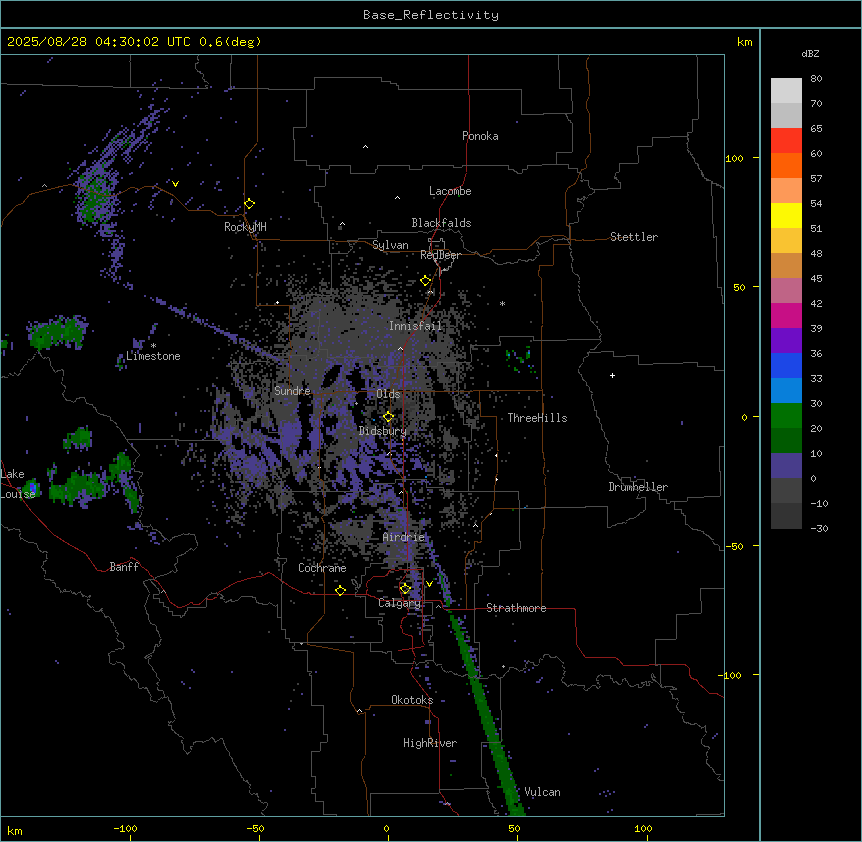Click the Olds town label

(x=388, y=394)
